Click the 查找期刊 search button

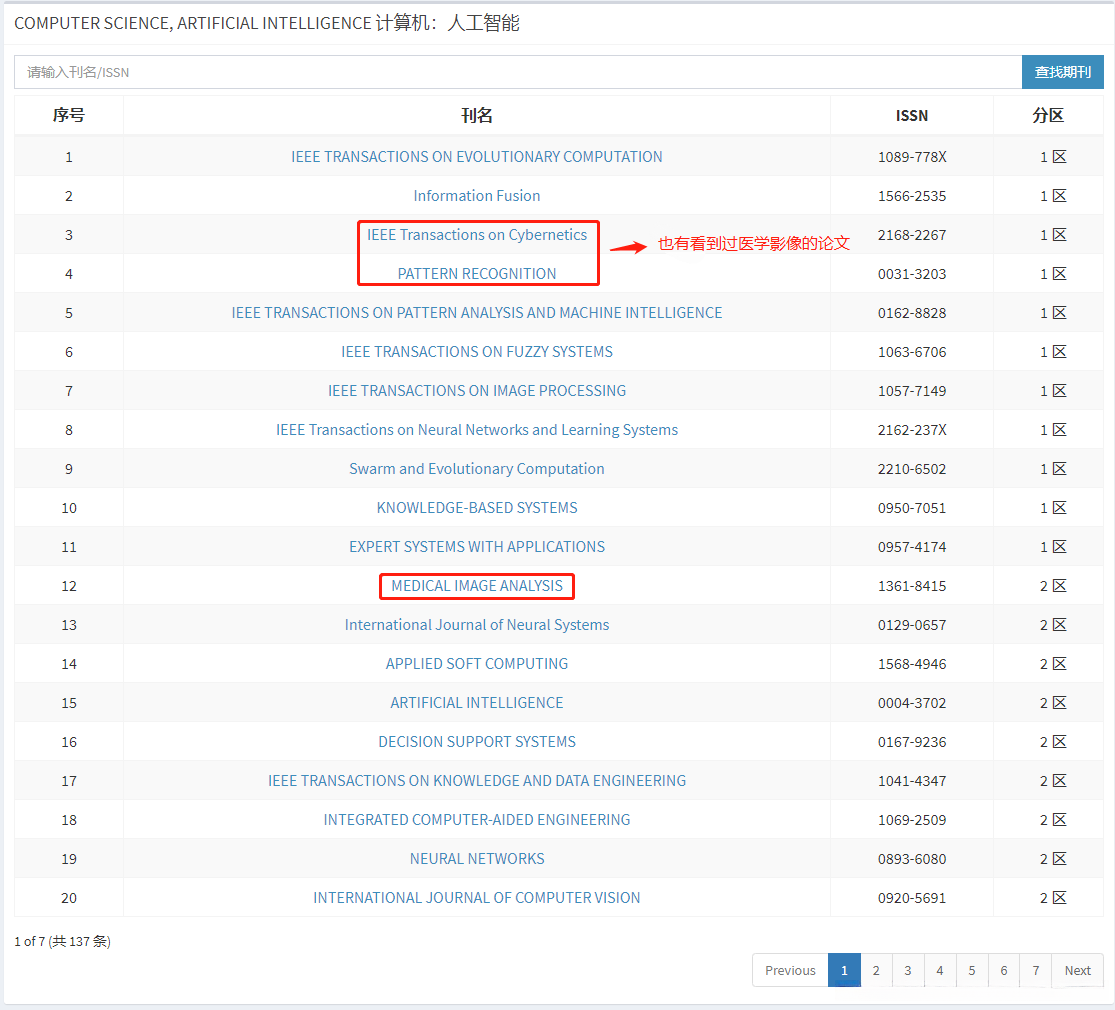pyautogui.click(x=1062, y=72)
